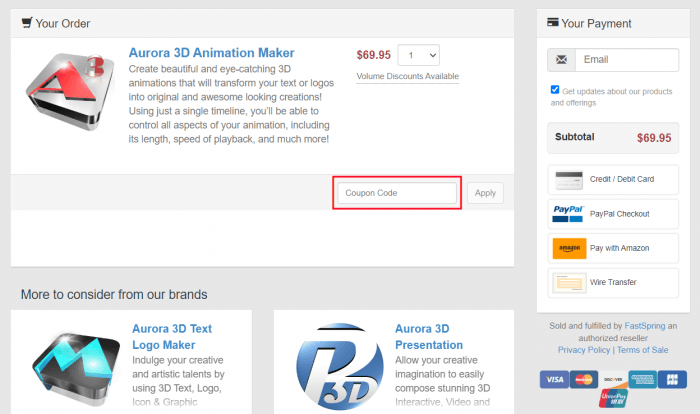This screenshot has height=414, width=700.
Task: Uncheck Get updates about our products checkbox
Action: point(555,90)
